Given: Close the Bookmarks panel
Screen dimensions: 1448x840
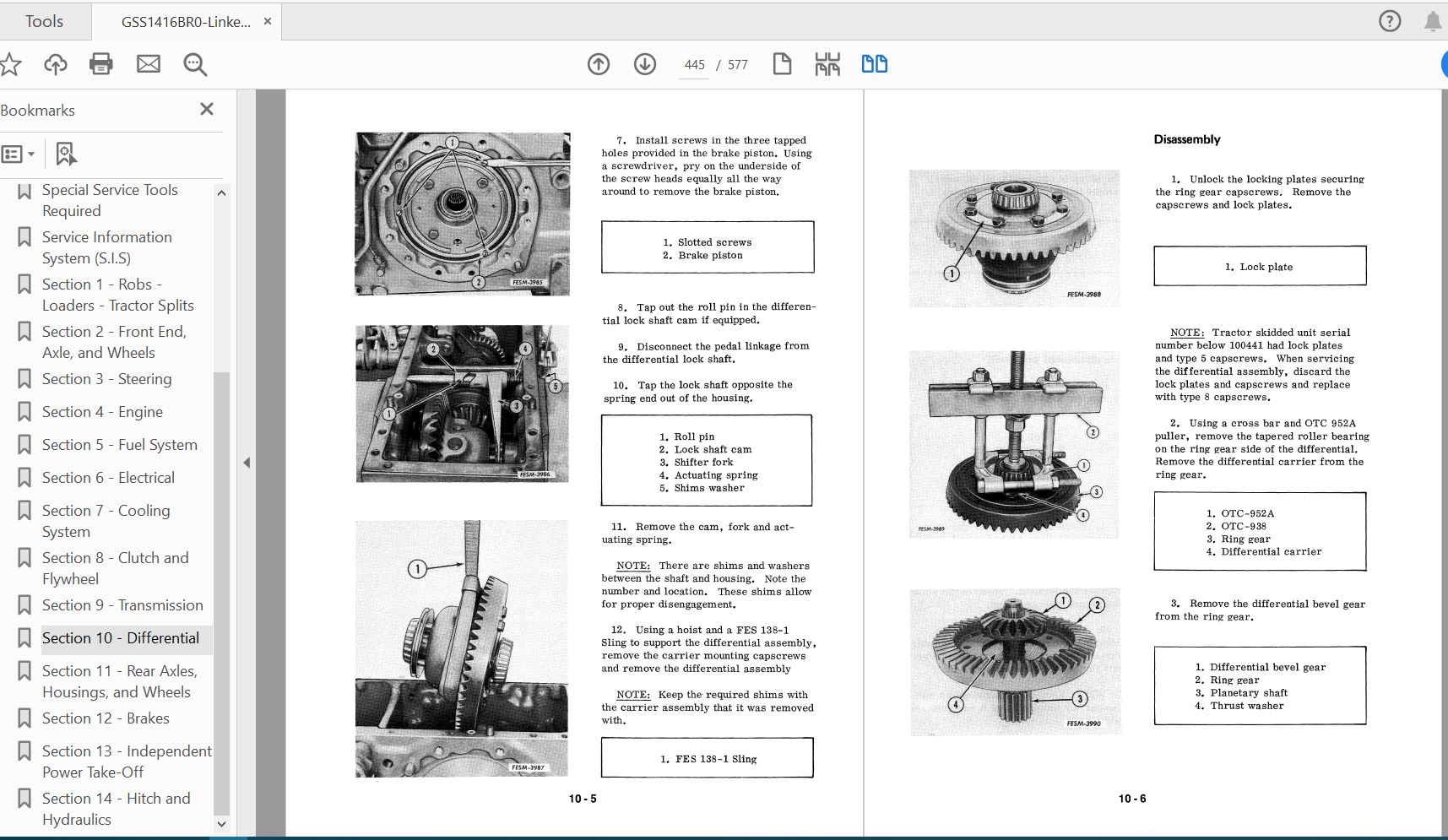Looking at the screenshot, I should (207, 109).
